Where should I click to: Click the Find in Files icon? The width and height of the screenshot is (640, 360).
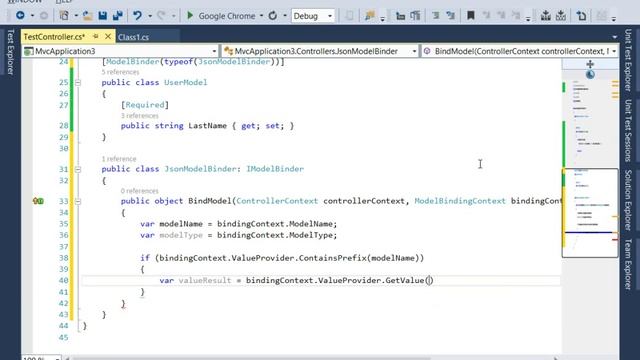tap(370, 16)
